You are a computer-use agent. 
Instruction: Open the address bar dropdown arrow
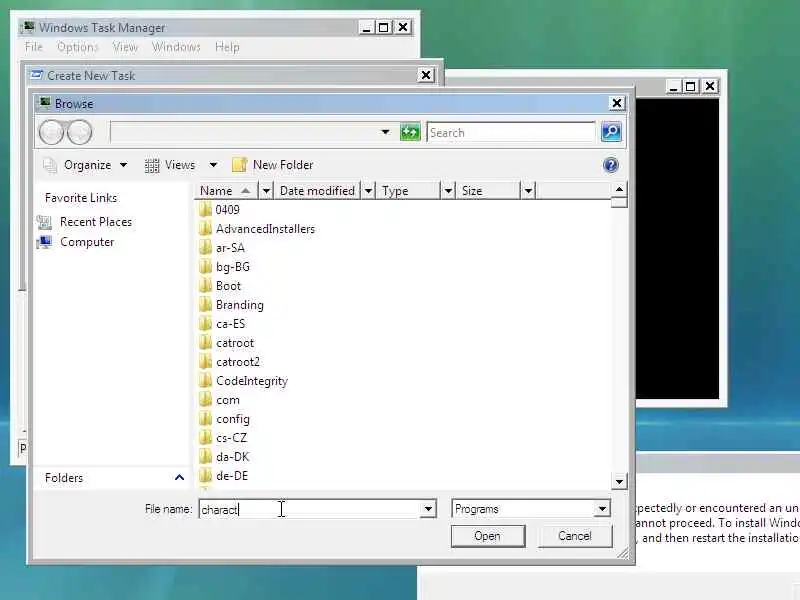pos(385,132)
